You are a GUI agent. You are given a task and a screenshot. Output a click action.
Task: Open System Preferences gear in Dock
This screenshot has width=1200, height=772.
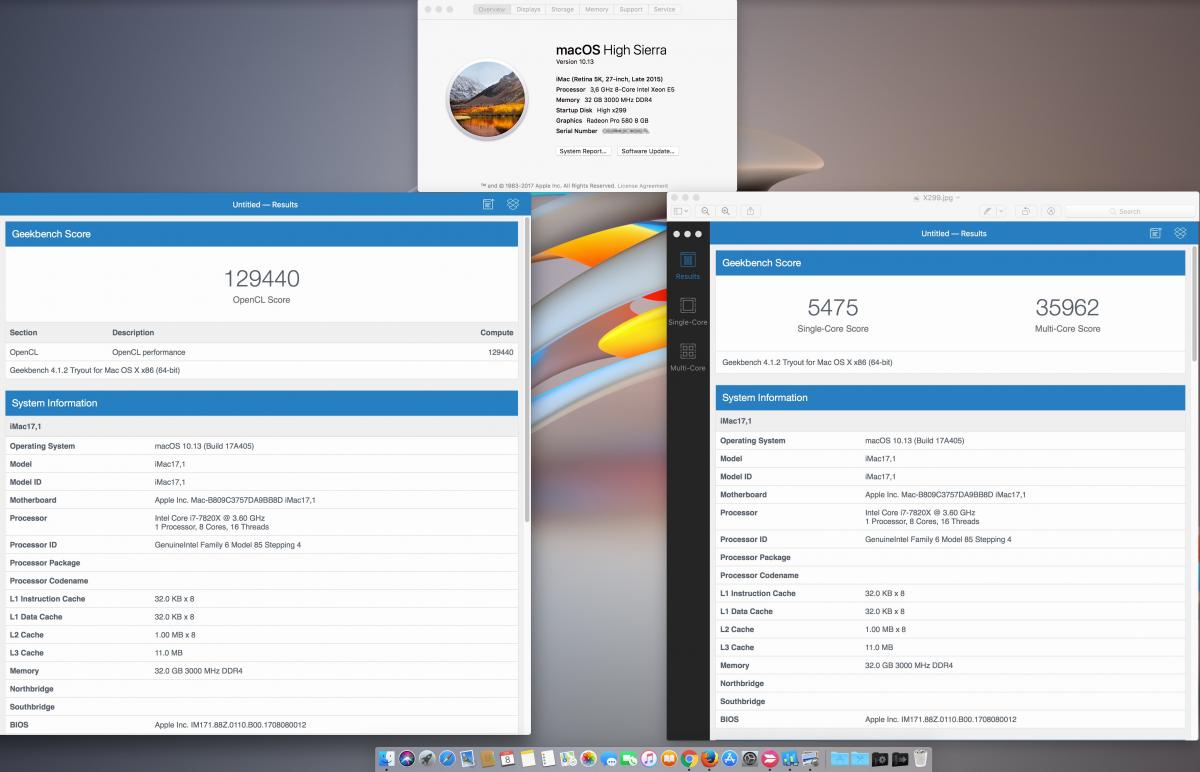click(x=750, y=759)
